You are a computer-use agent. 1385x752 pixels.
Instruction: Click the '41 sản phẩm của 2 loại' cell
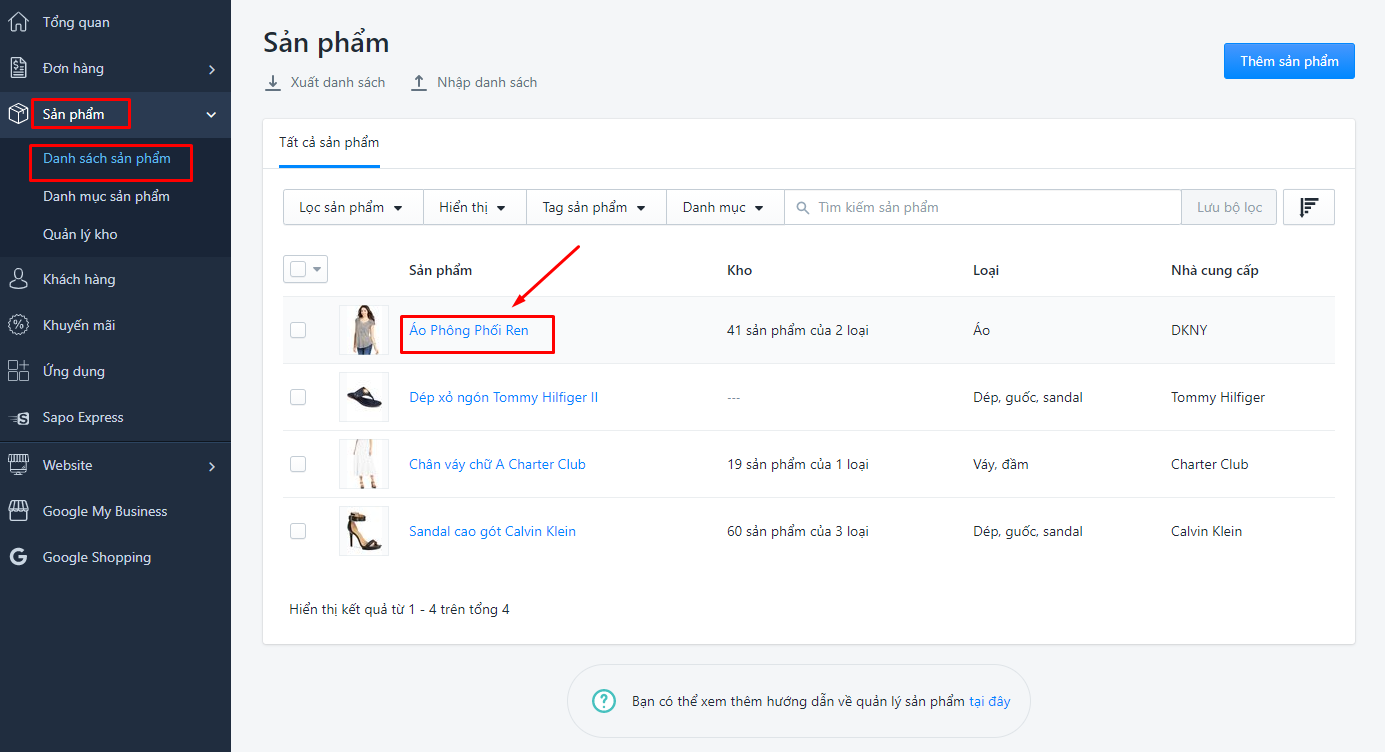point(797,330)
